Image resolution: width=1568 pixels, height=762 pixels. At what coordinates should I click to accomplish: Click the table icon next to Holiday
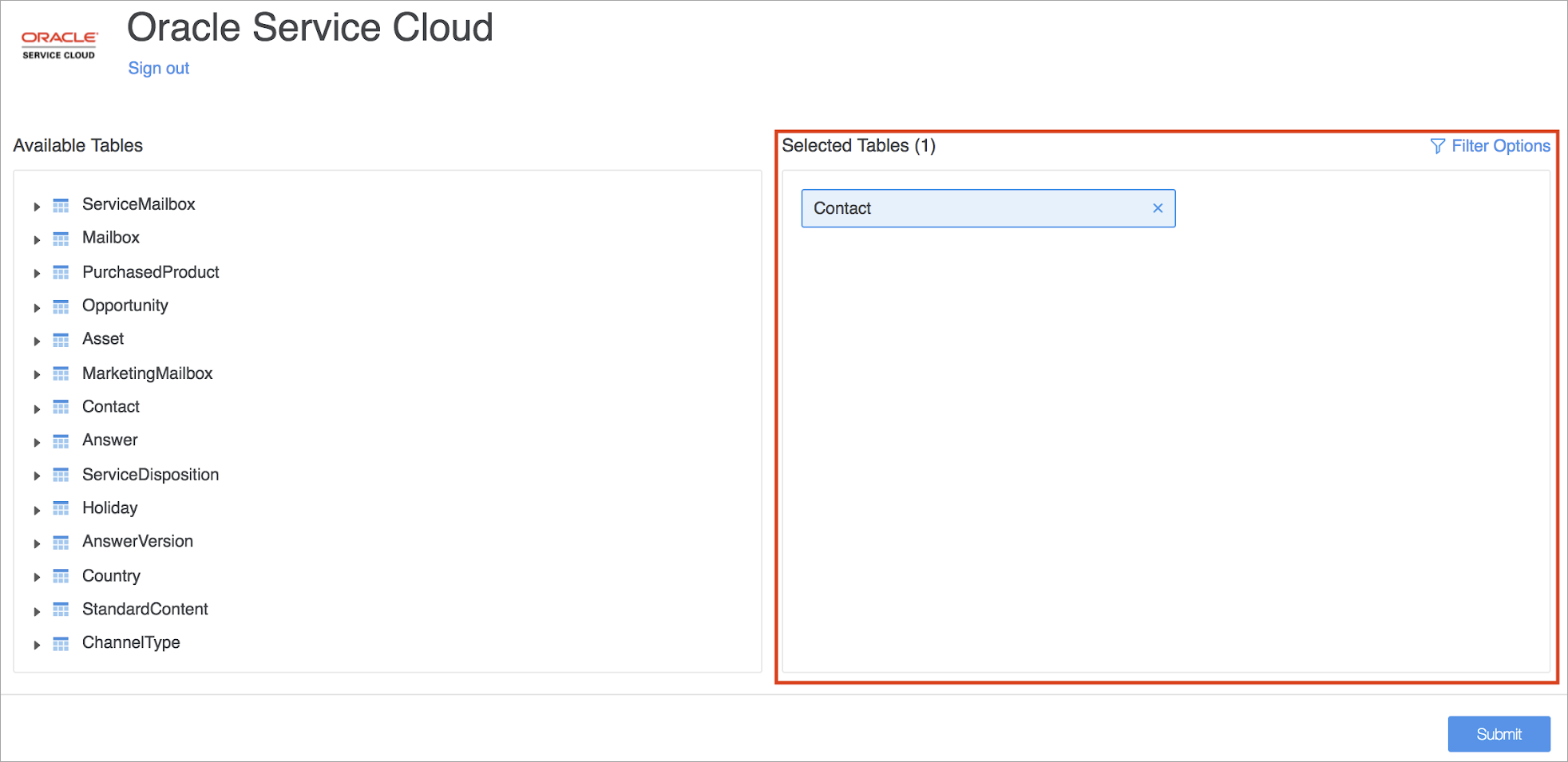(x=61, y=509)
